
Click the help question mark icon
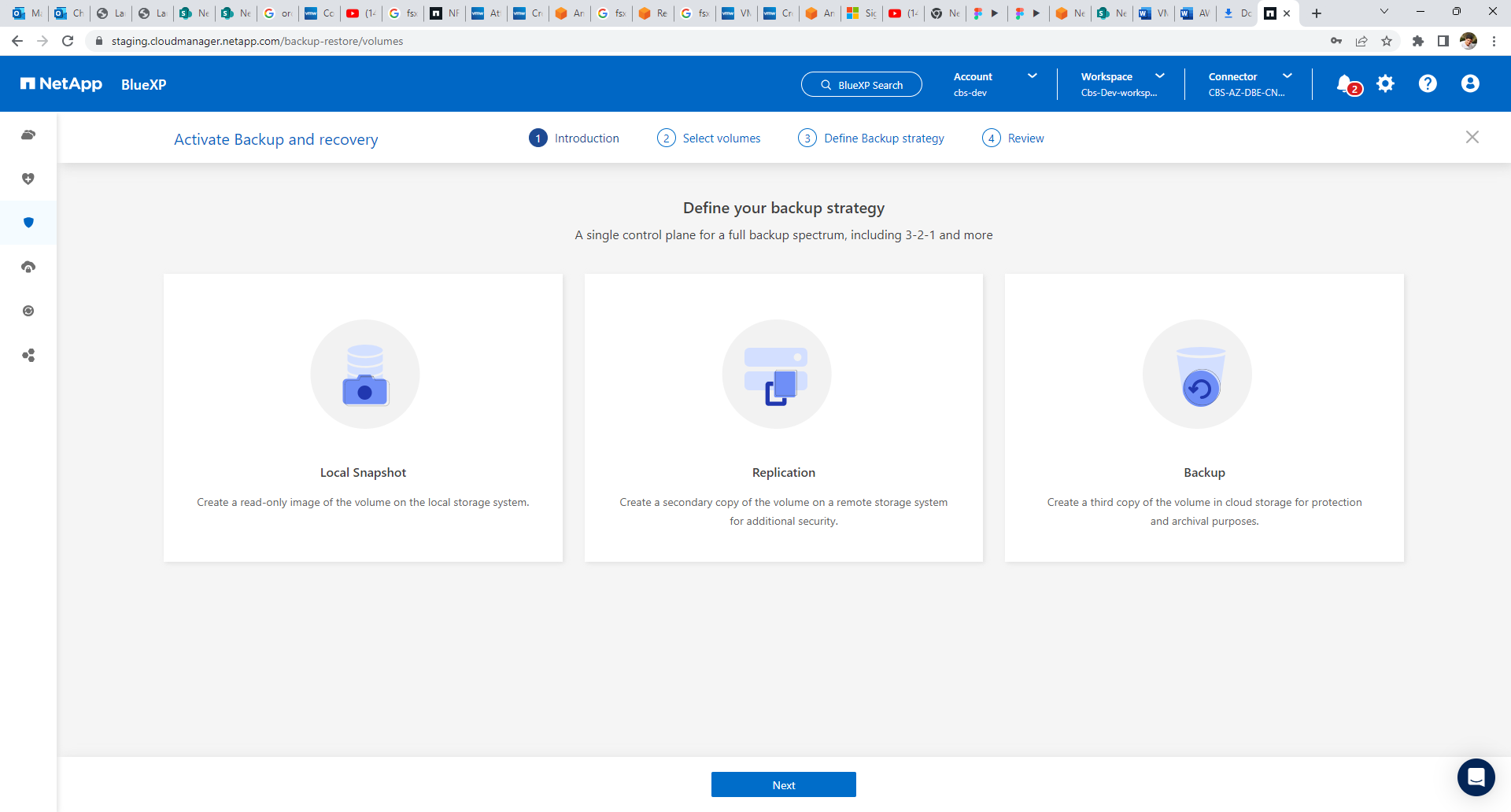point(1428,84)
